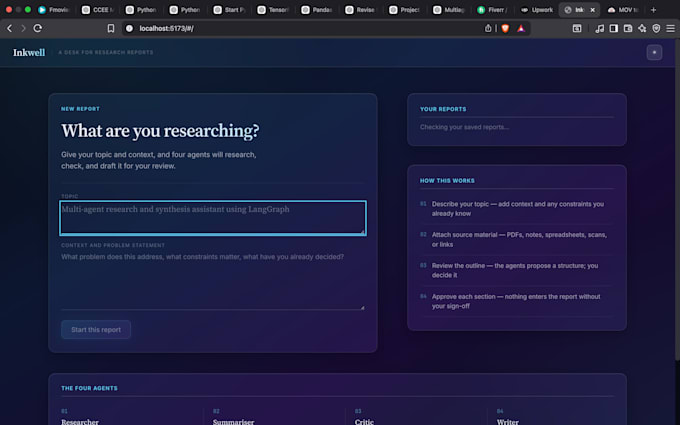Switch to the Tensor tab

[x=273, y=10]
